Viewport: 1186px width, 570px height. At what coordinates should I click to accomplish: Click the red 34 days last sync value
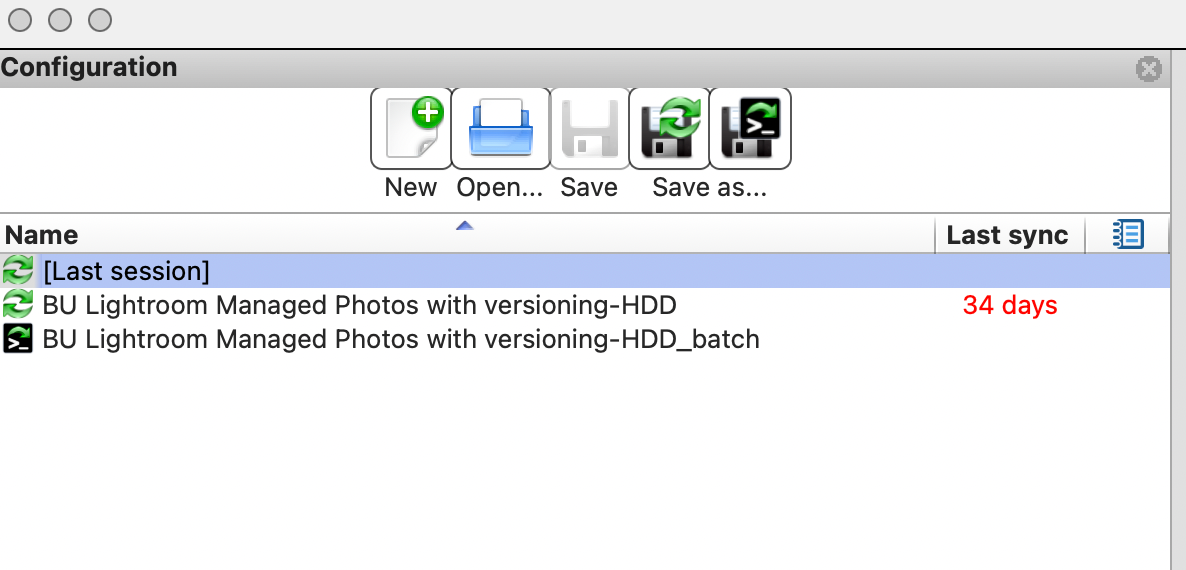pyautogui.click(x=1010, y=305)
